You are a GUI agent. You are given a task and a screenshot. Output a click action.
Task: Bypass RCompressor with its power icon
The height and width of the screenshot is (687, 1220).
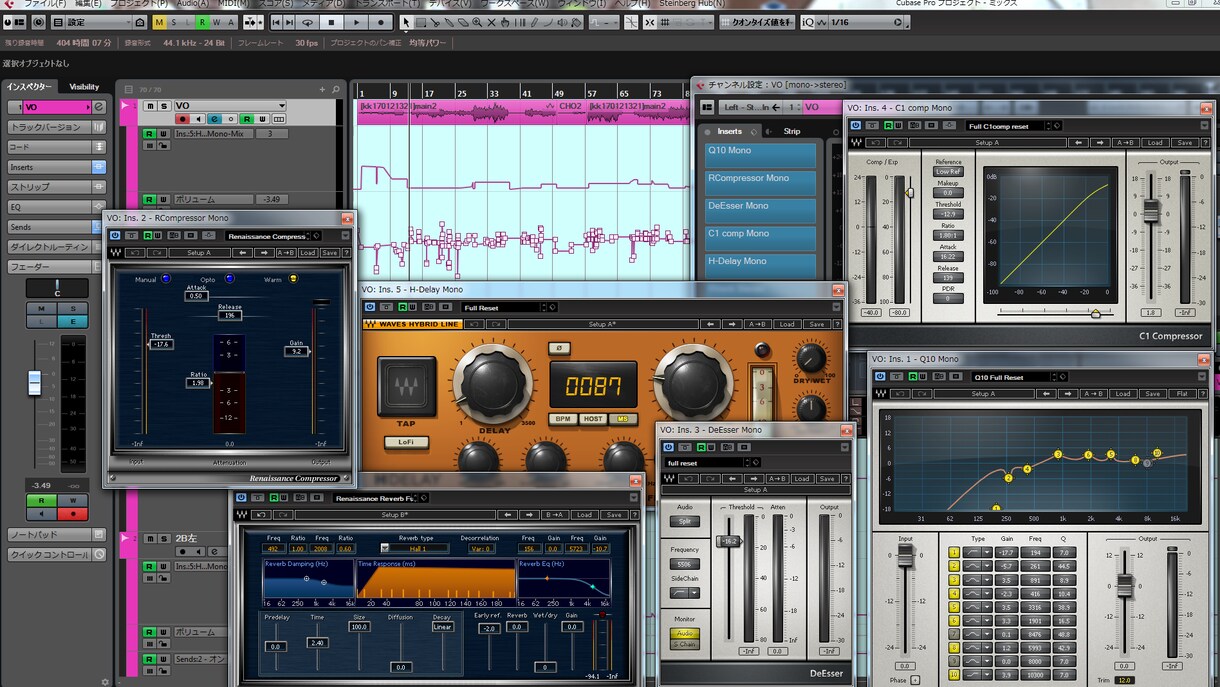115,236
